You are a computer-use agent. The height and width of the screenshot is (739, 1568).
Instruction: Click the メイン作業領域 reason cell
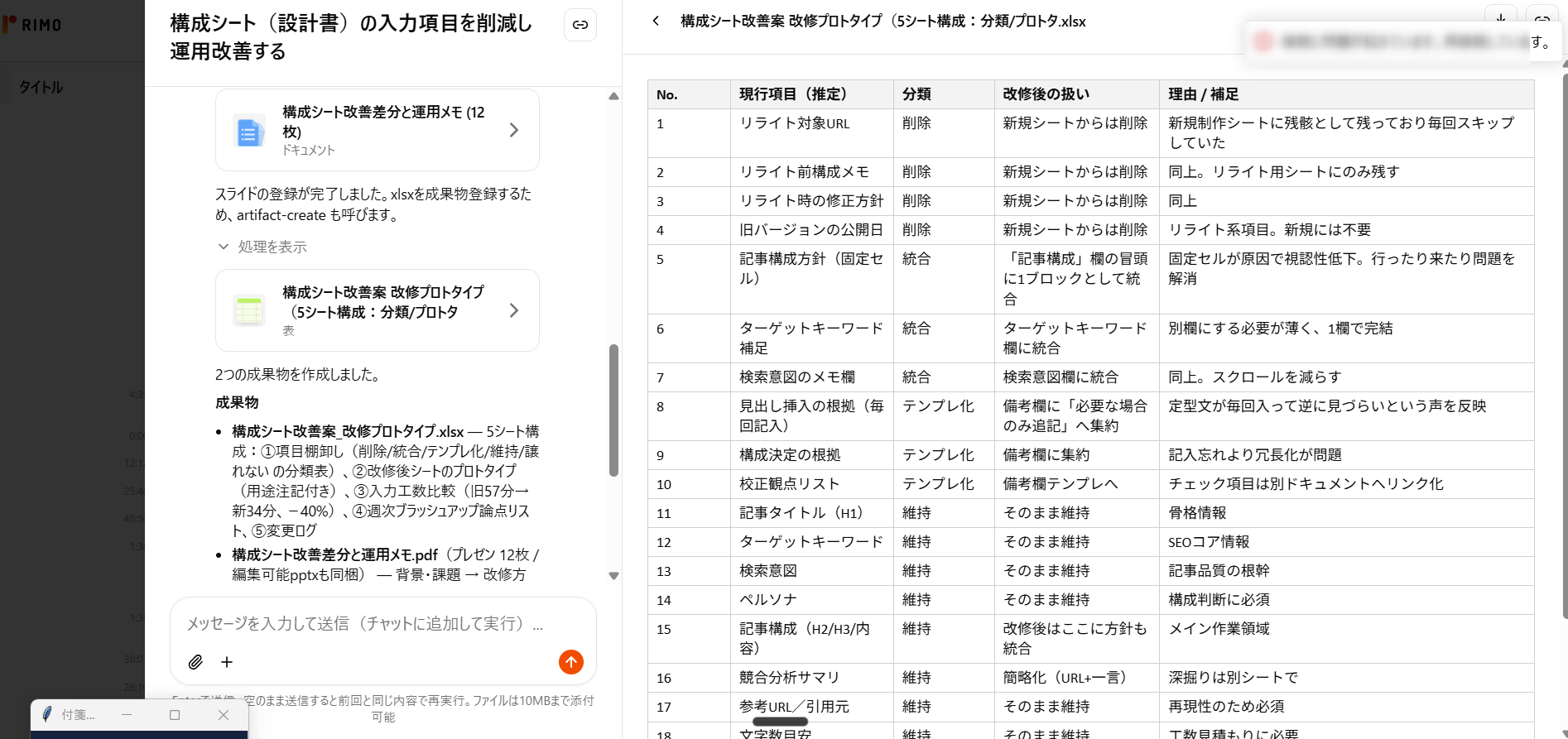click(x=1346, y=639)
